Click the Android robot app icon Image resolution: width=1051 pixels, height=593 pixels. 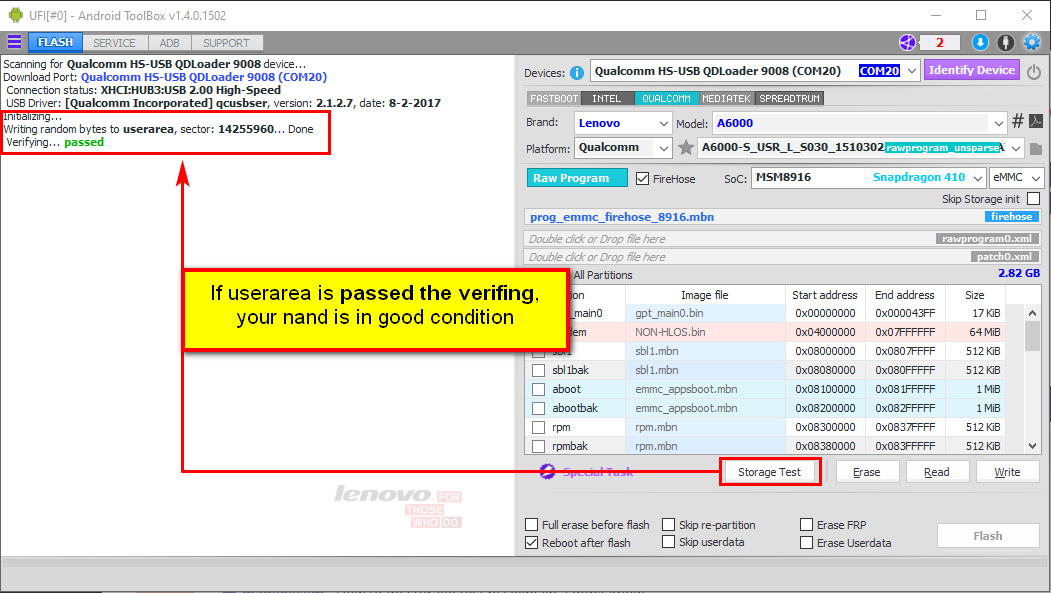15,15
